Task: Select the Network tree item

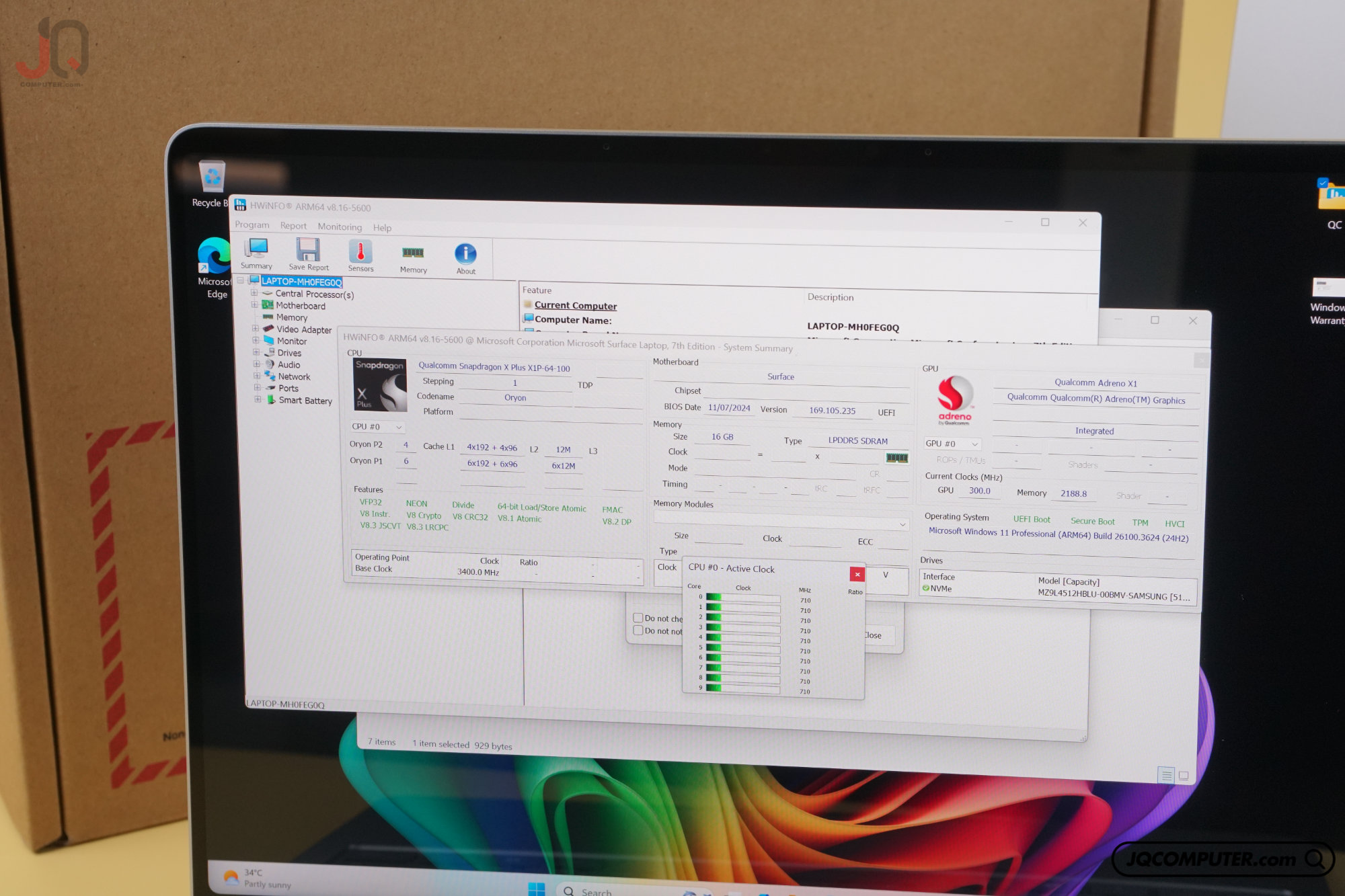Action: click(294, 377)
